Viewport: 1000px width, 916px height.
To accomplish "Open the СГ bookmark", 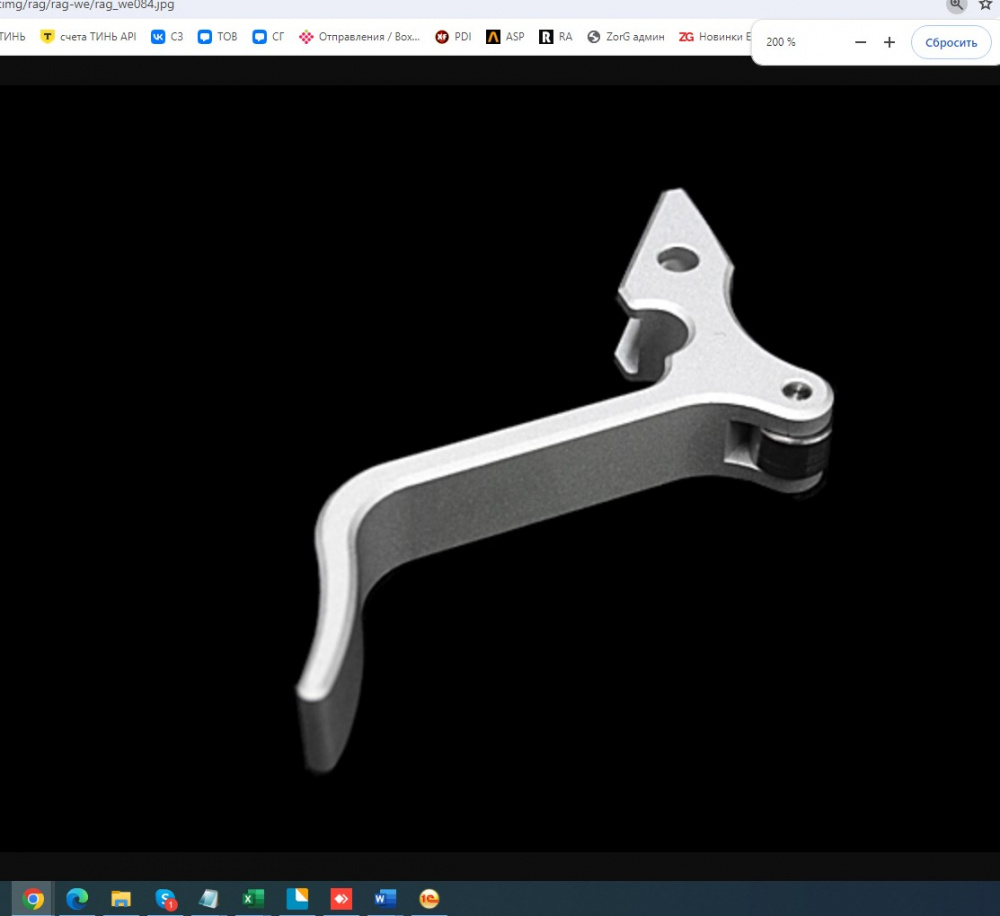I will click(268, 37).
